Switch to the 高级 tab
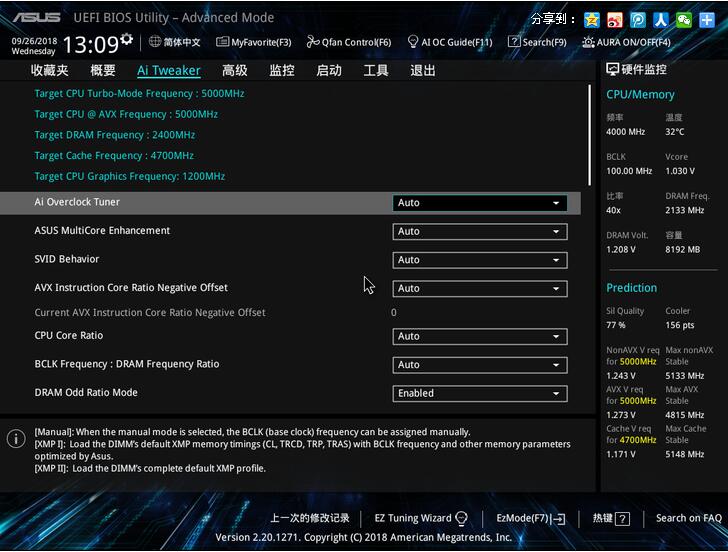Image resolution: width=728 pixels, height=552 pixels. pyautogui.click(x=234, y=71)
